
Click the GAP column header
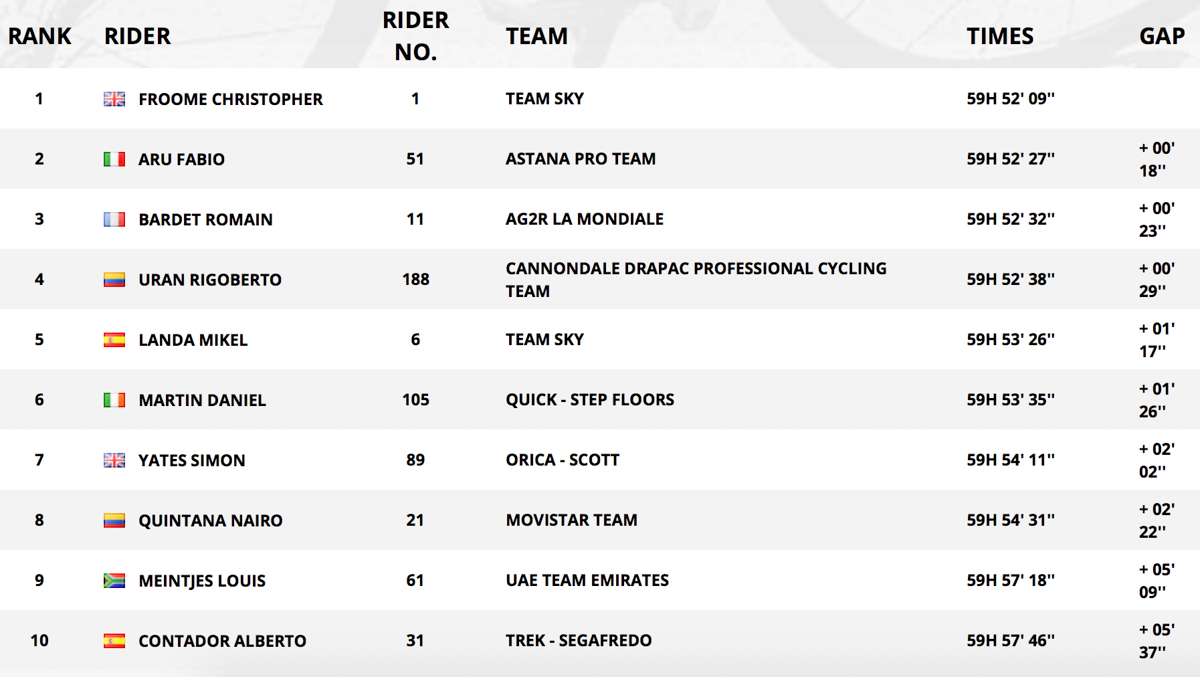tap(1162, 36)
